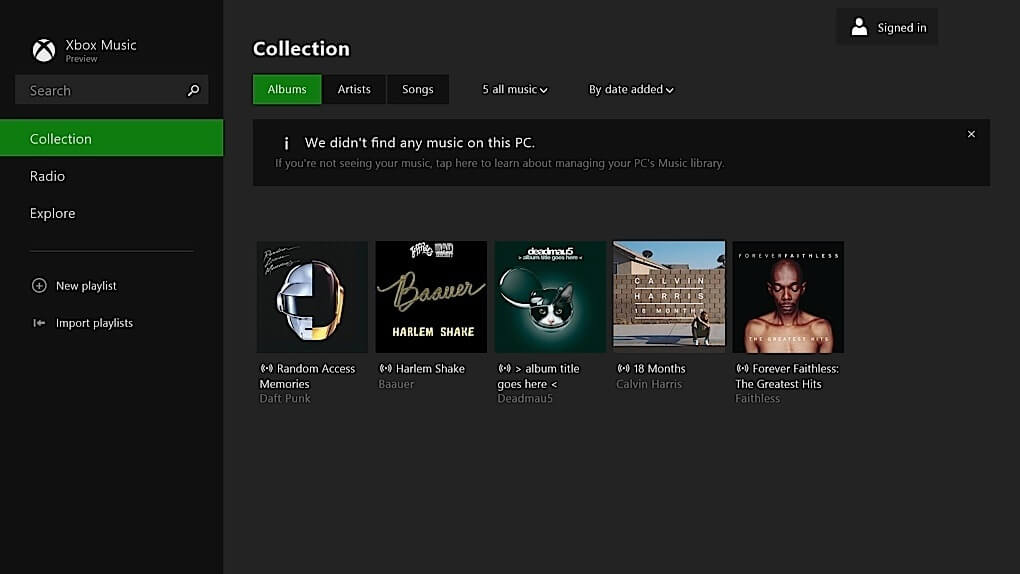Open Radio in the sidebar
The image size is (1020, 574).
pyautogui.click(x=48, y=176)
